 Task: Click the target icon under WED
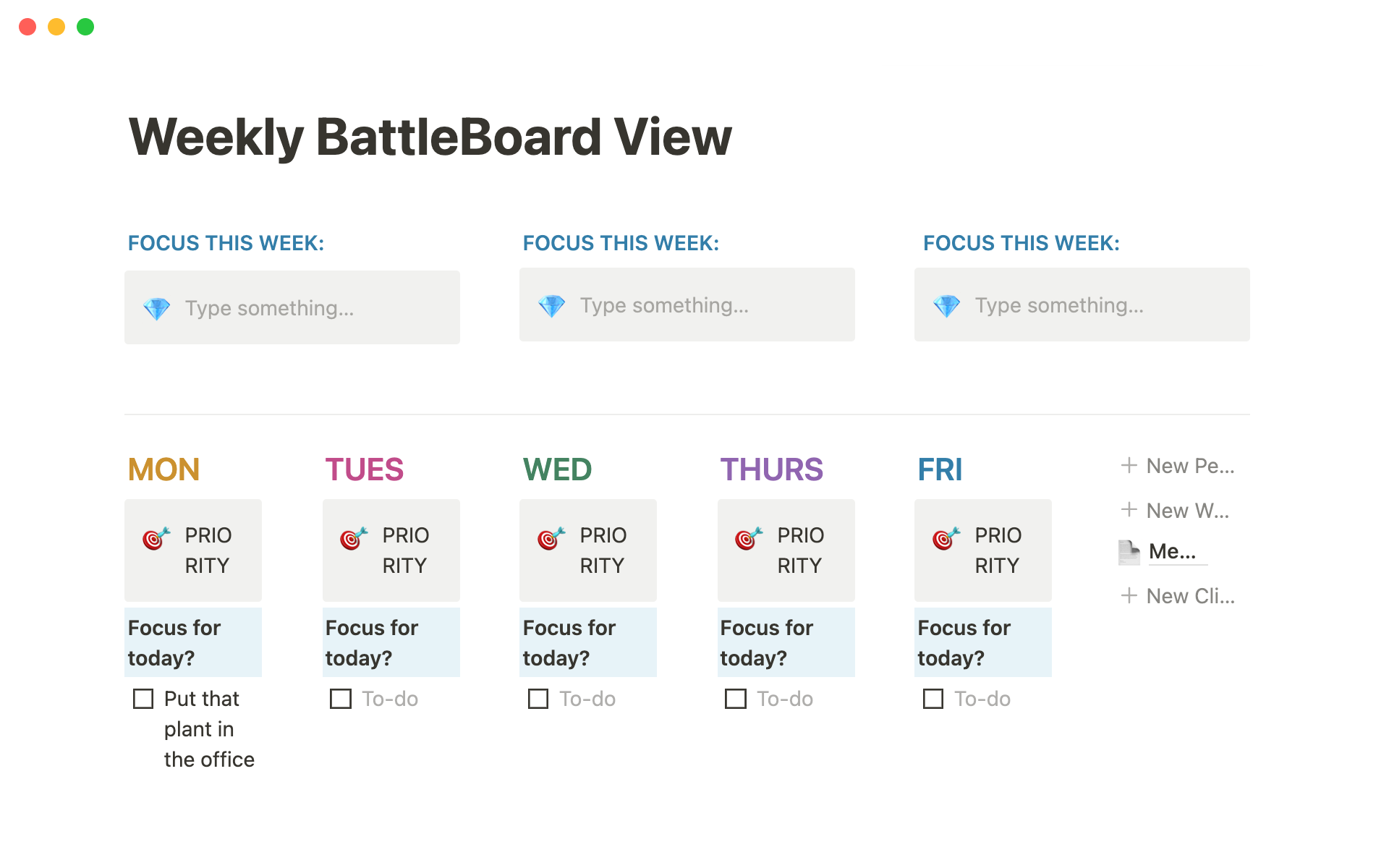pos(551,538)
